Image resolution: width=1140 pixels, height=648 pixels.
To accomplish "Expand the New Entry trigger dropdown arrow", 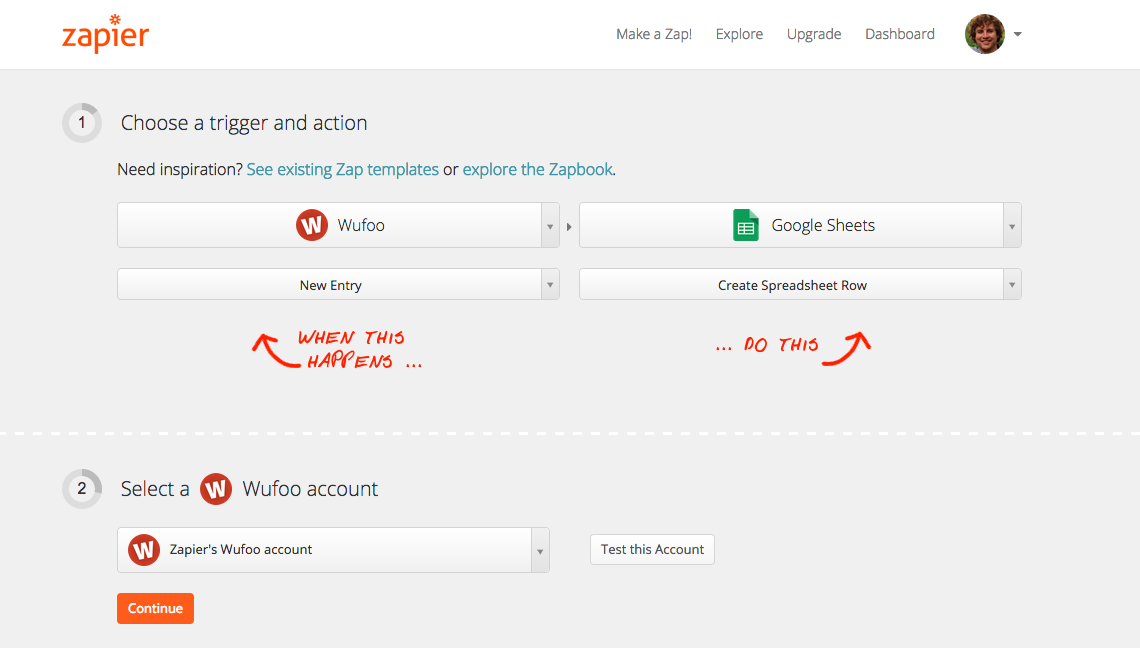I will tap(550, 285).
